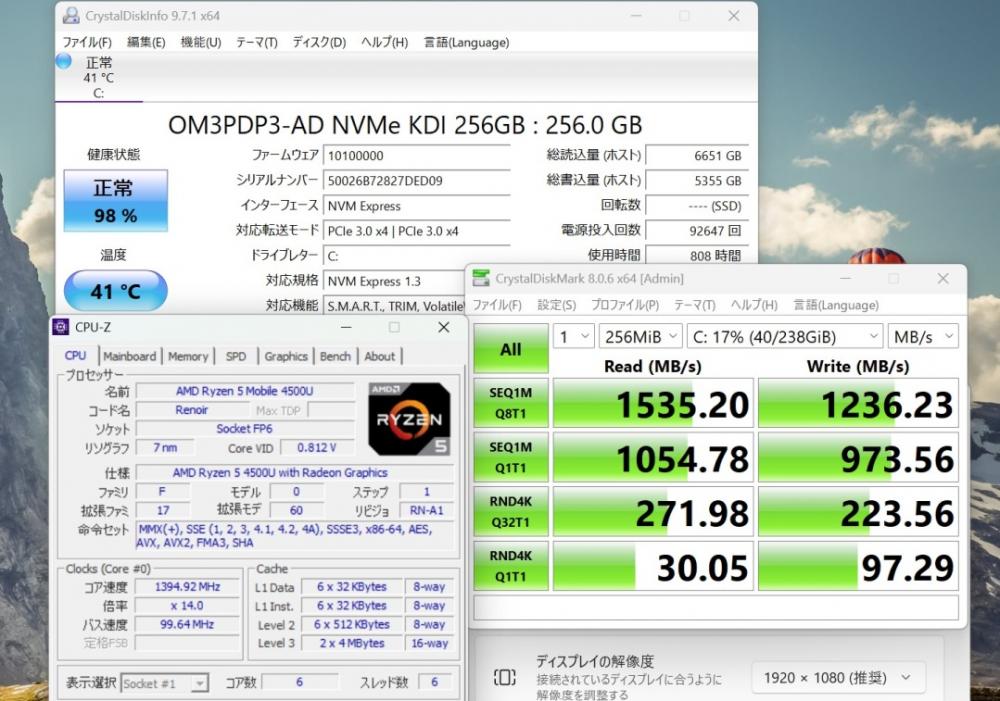This screenshot has width=1000, height=701.
Task: Open ファイル(F) menu in CrystalDiskMark
Action: tap(497, 306)
